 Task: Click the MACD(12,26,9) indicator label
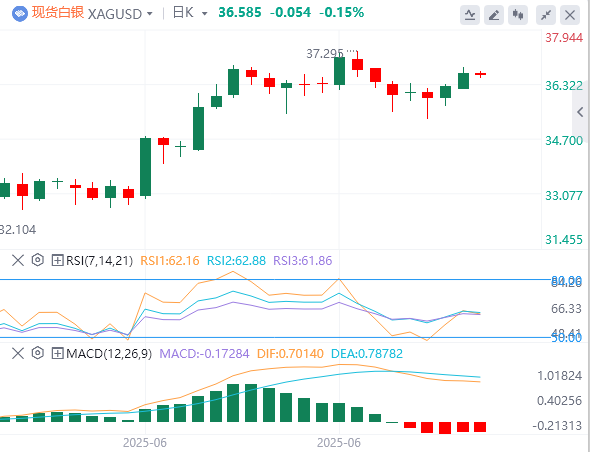click(109, 353)
